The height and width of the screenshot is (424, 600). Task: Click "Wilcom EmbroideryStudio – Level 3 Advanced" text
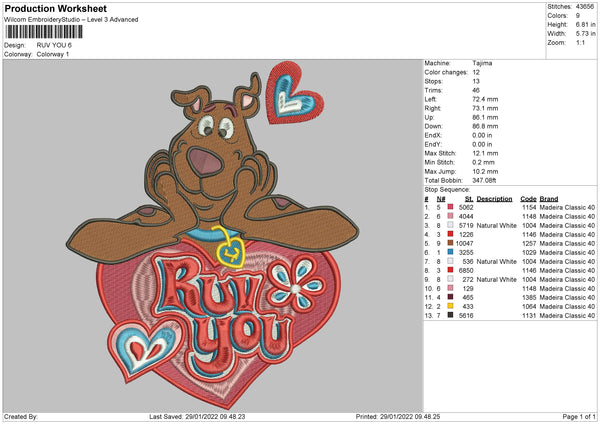(x=71, y=20)
